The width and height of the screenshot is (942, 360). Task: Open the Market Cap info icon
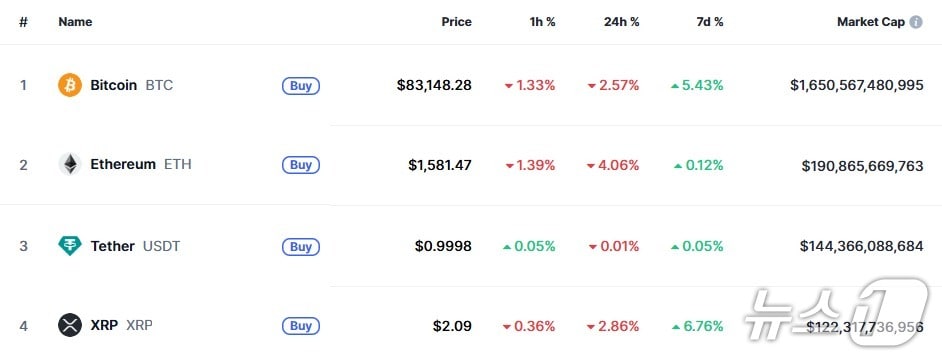916,22
